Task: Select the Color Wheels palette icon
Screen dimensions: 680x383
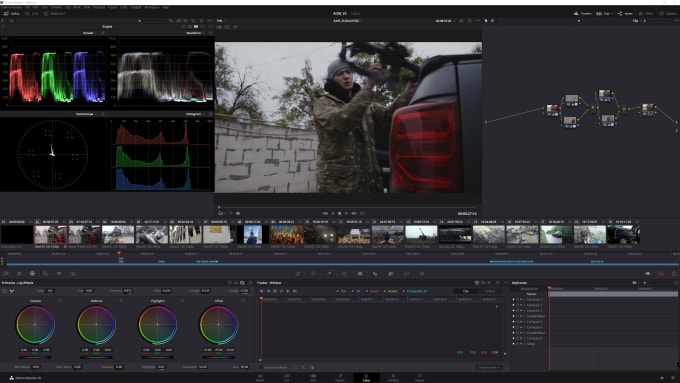Action: [32, 274]
